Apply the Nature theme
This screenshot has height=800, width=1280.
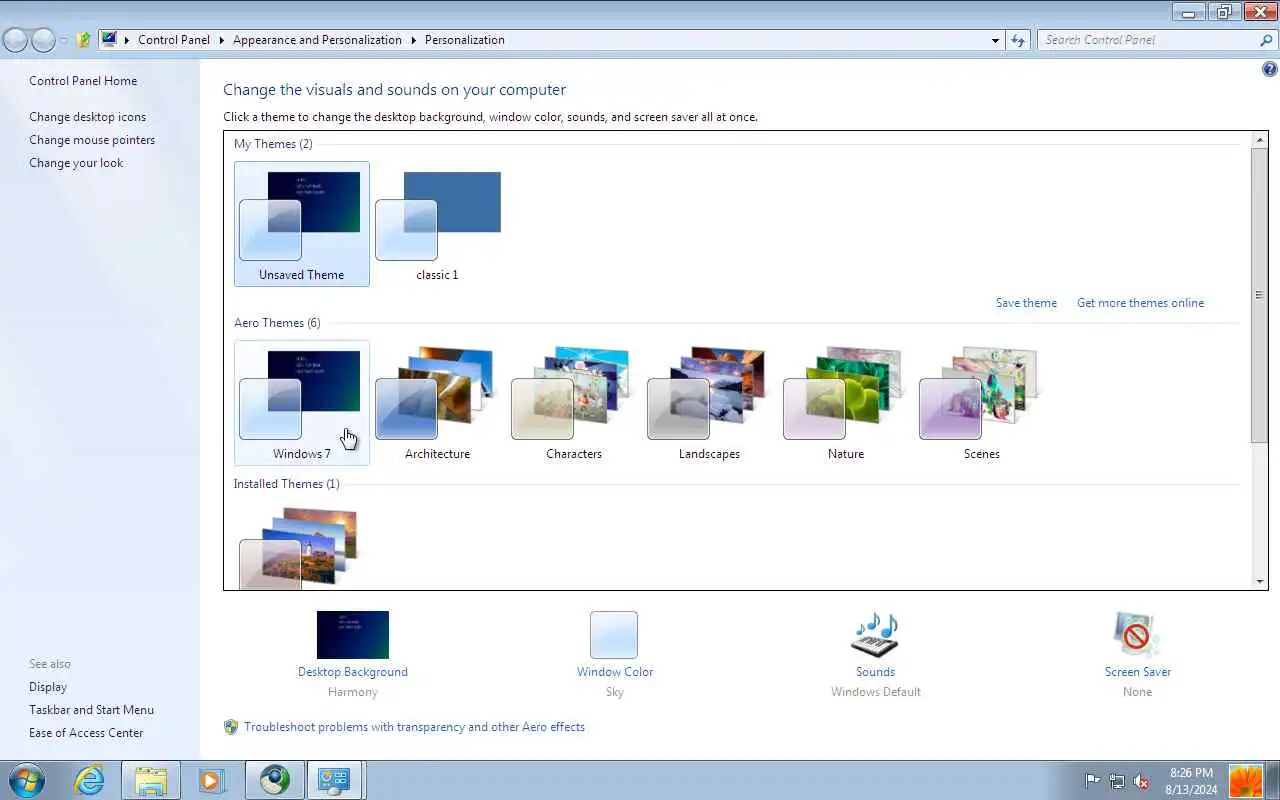pos(846,403)
